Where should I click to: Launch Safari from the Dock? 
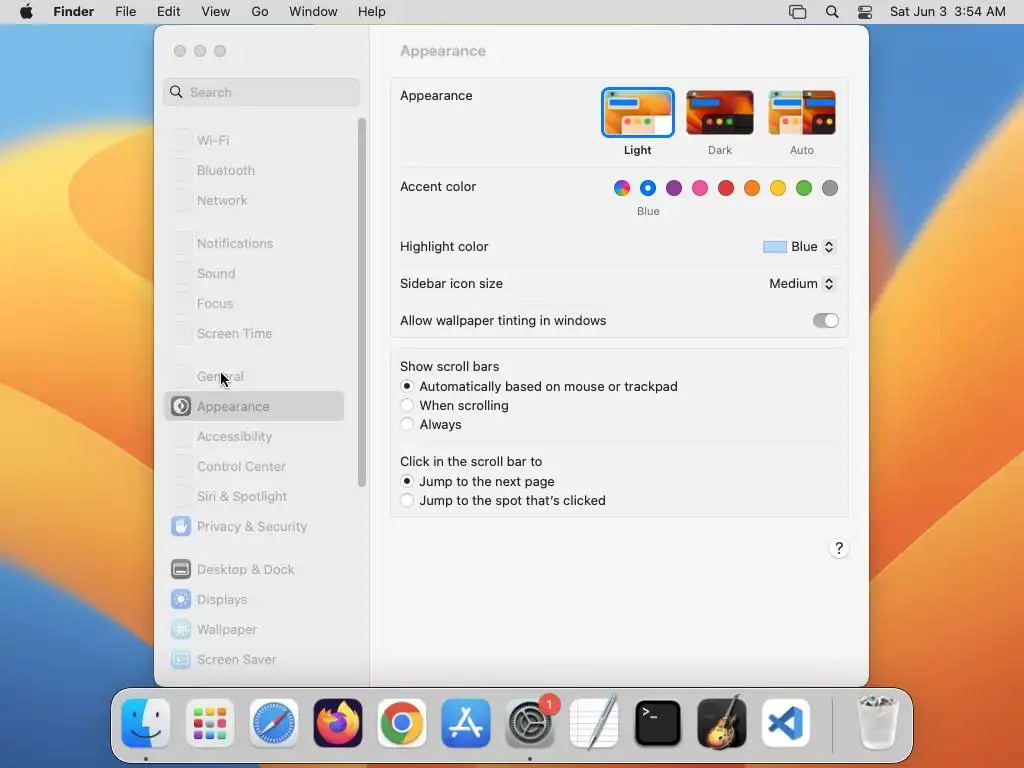click(274, 723)
